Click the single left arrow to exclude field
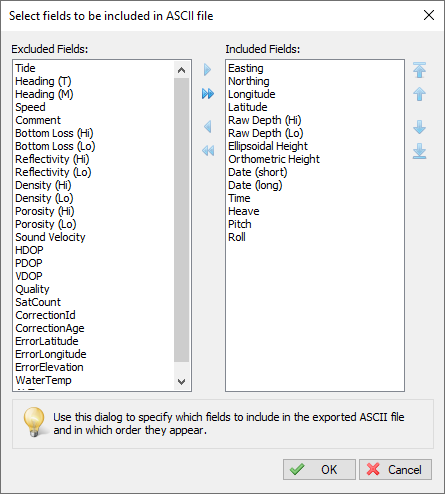The width and height of the screenshot is (445, 494). coord(208,127)
